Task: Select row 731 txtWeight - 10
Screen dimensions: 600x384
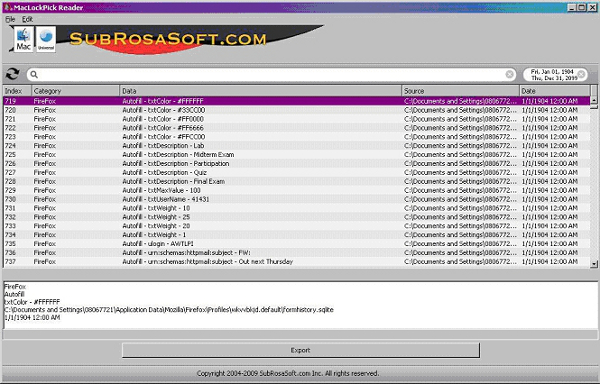Action: (x=297, y=208)
